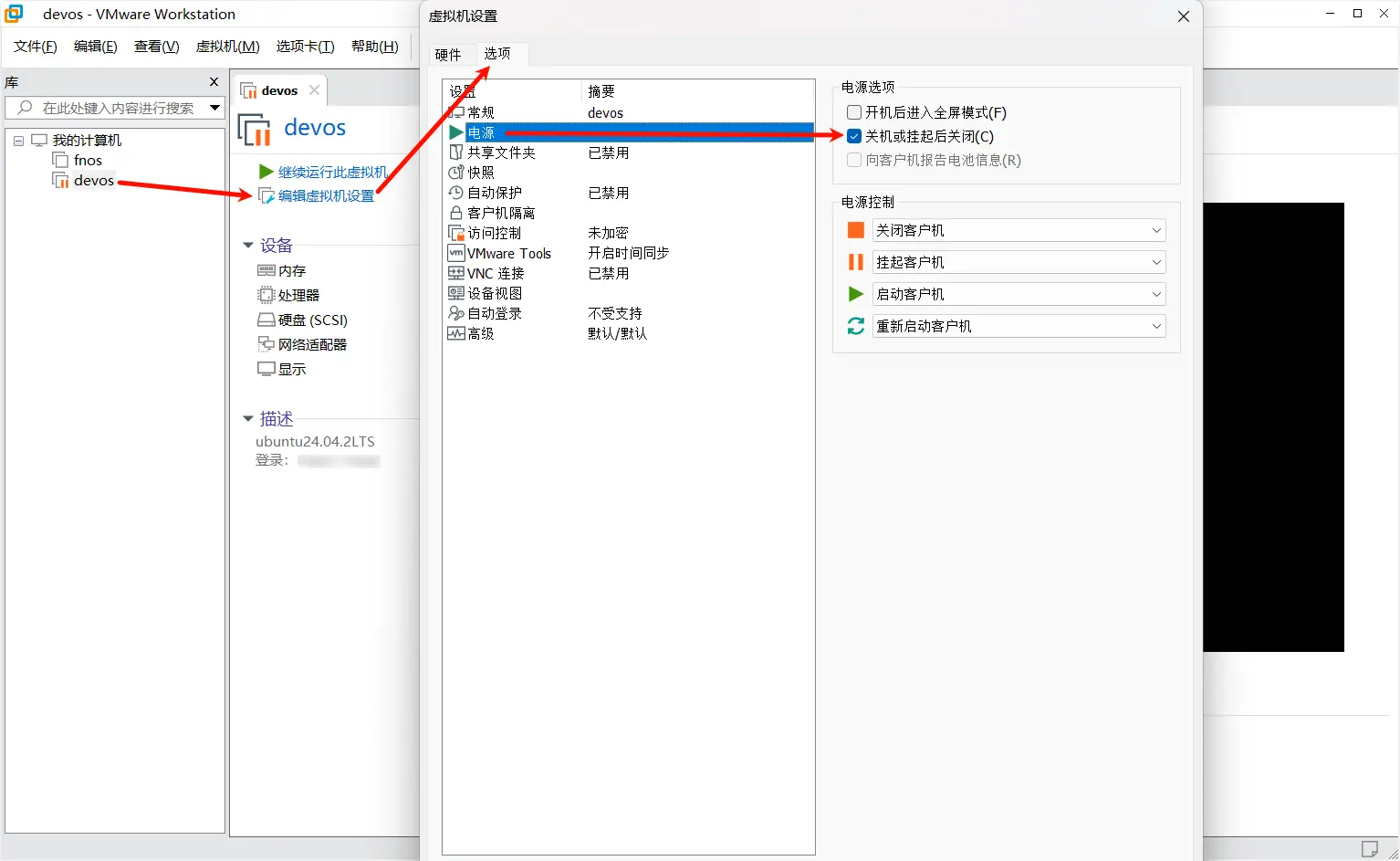The width and height of the screenshot is (1400, 861).
Task: Click 继续运行此虚拟机 link
Action: pyautogui.click(x=333, y=172)
